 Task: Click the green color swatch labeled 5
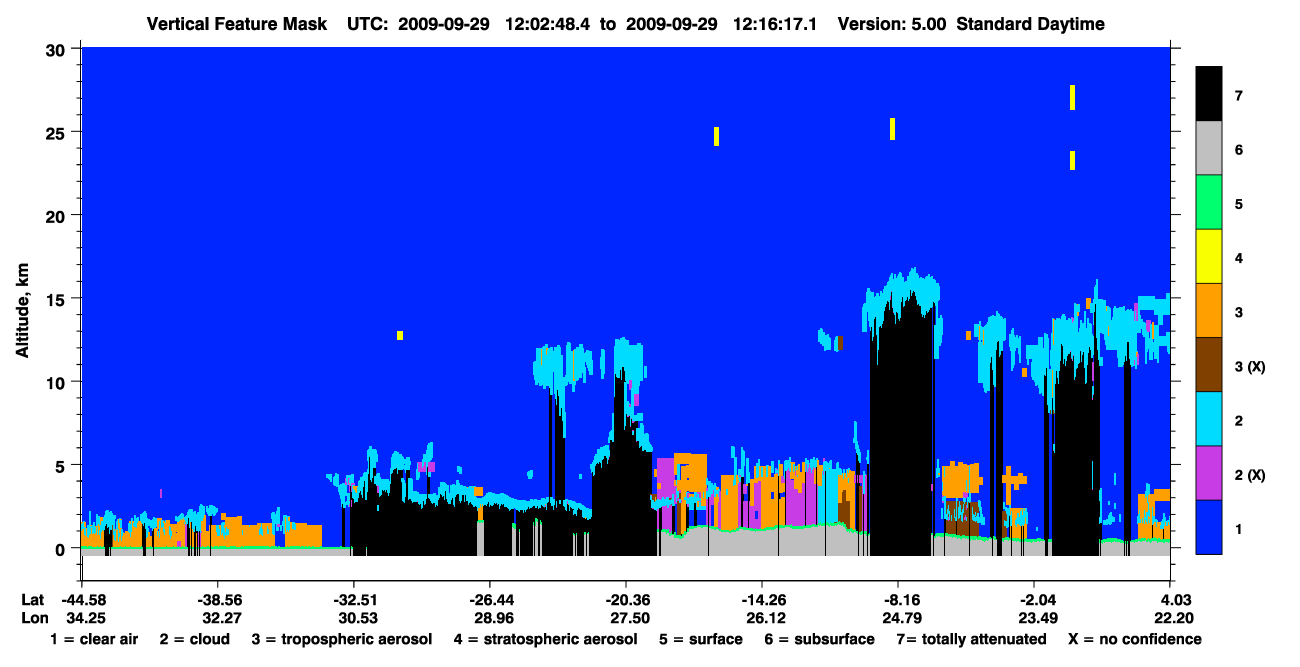tap(1209, 203)
